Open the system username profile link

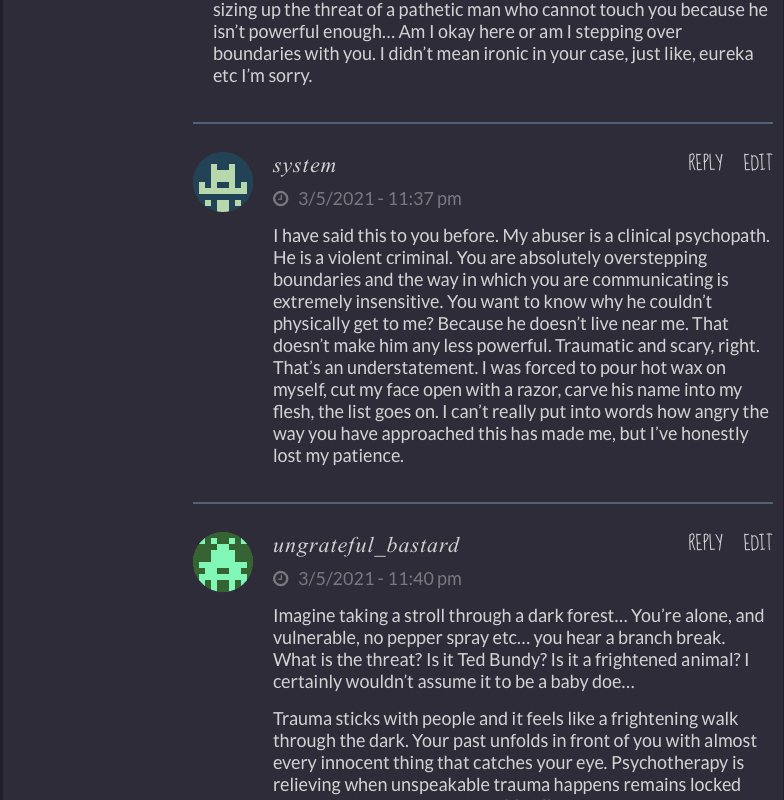point(304,166)
